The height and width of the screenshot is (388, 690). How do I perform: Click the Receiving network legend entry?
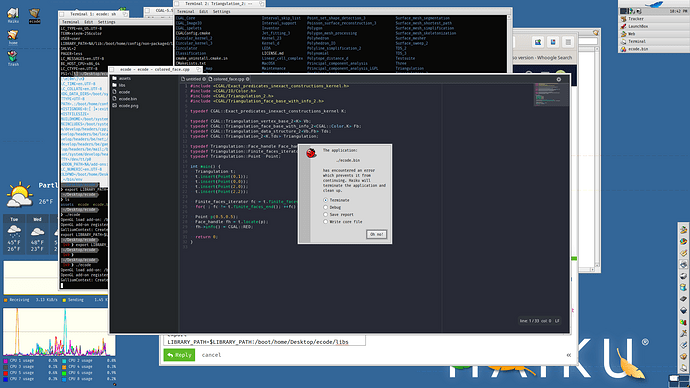coord(30,300)
